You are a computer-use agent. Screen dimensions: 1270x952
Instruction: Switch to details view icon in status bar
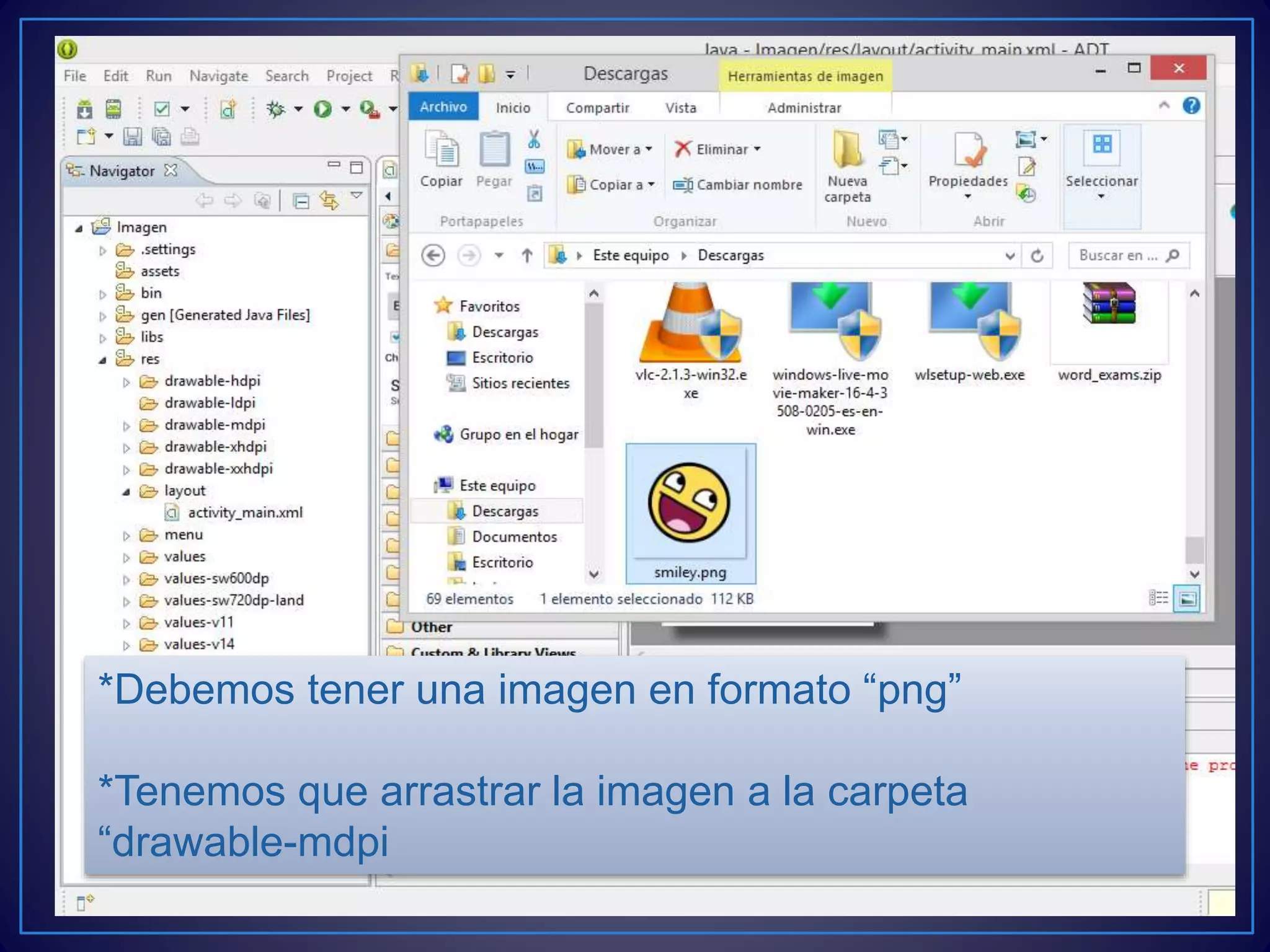(1158, 598)
